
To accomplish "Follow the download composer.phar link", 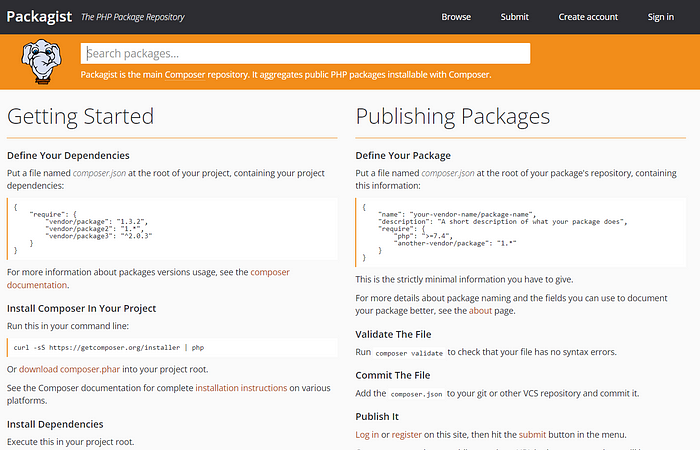I will tap(69, 369).
